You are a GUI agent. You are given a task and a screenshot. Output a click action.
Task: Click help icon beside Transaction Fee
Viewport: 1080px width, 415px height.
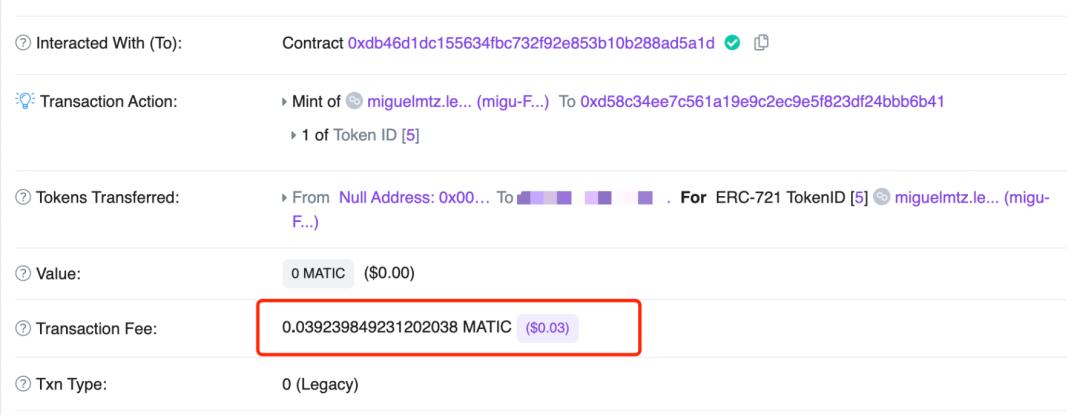(23, 329)
